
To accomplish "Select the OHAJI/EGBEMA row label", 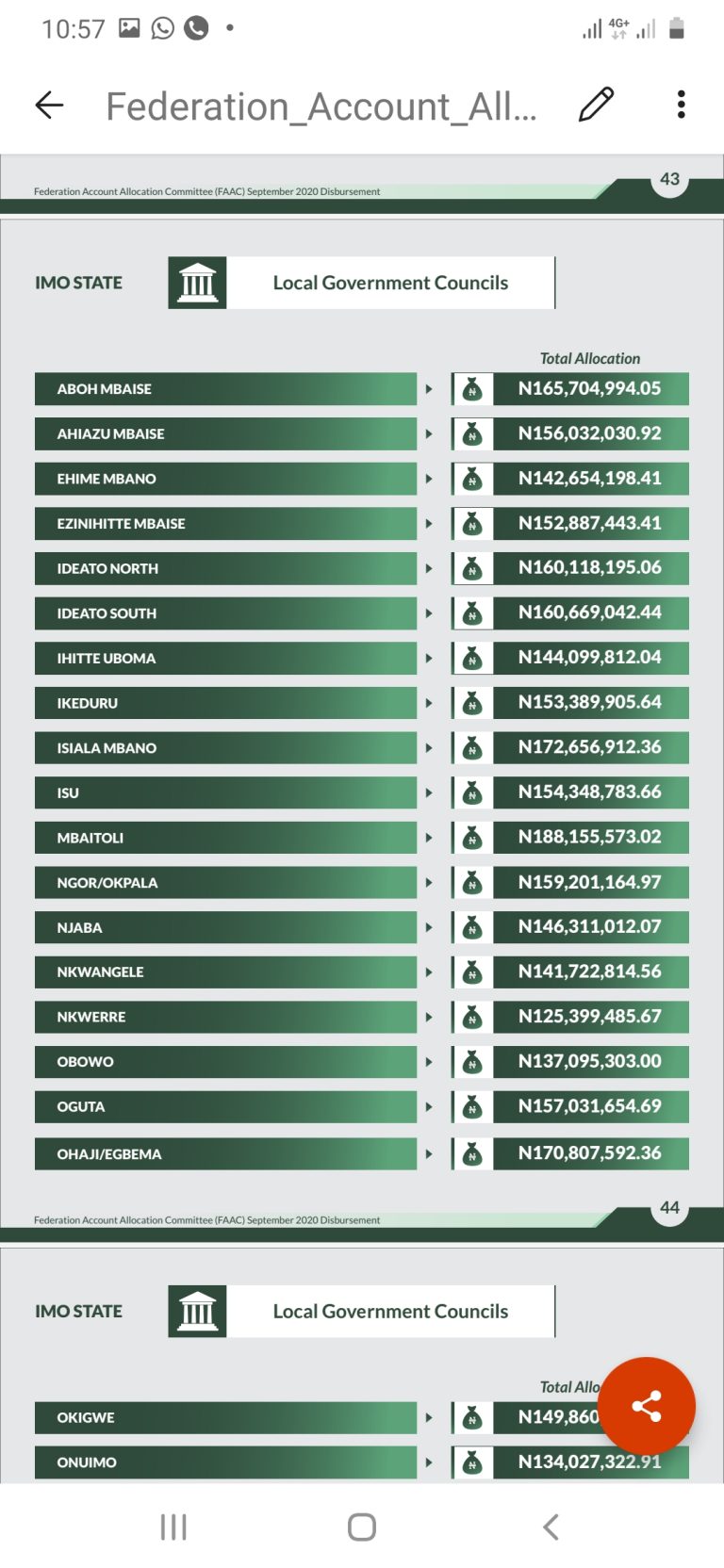I will click(225, 1153).
